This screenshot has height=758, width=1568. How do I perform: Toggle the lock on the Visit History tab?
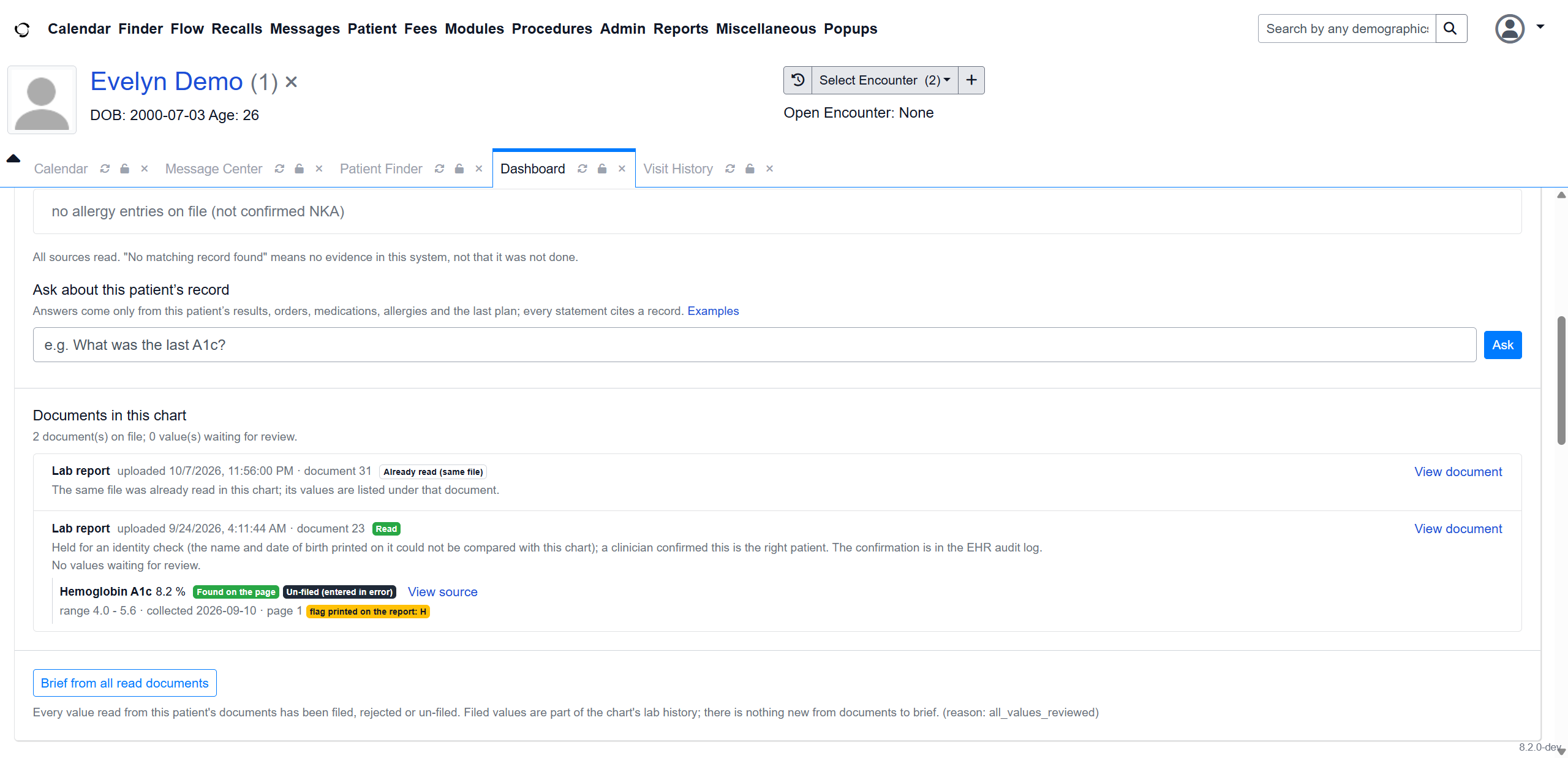[x=750, y=169]
